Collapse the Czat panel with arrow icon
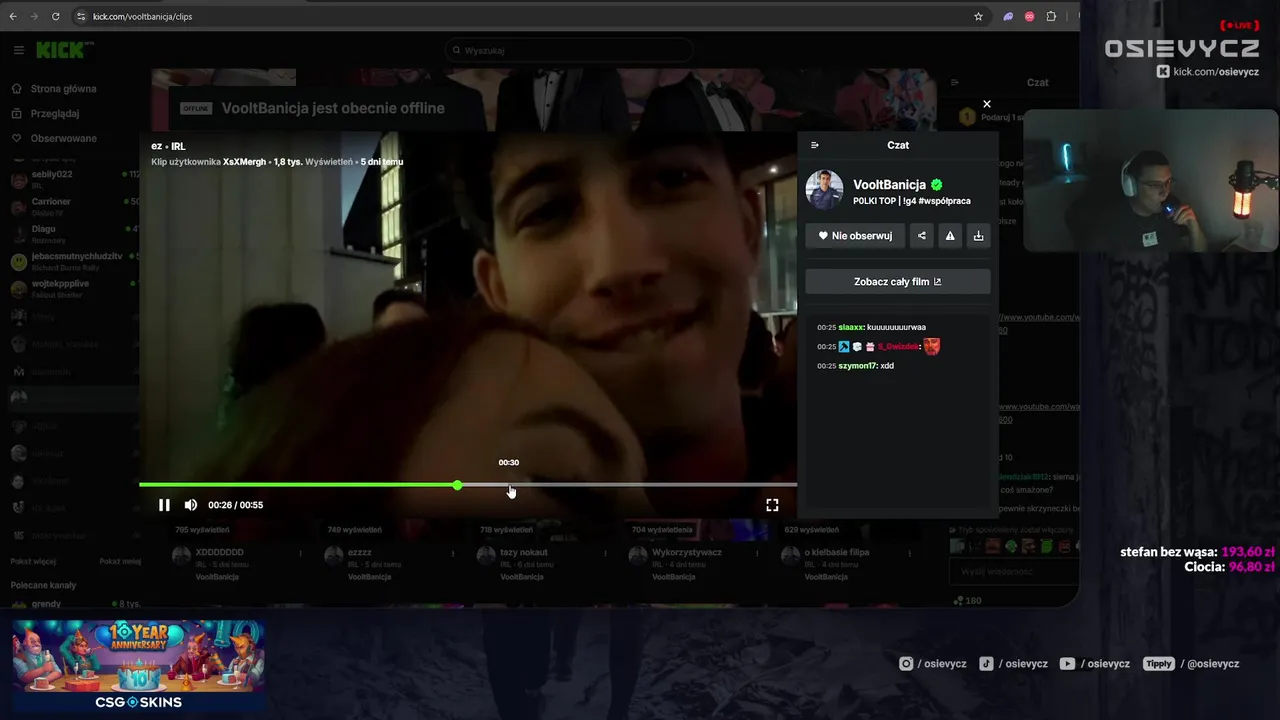1280x720 pixels. [x=815, y=145]
